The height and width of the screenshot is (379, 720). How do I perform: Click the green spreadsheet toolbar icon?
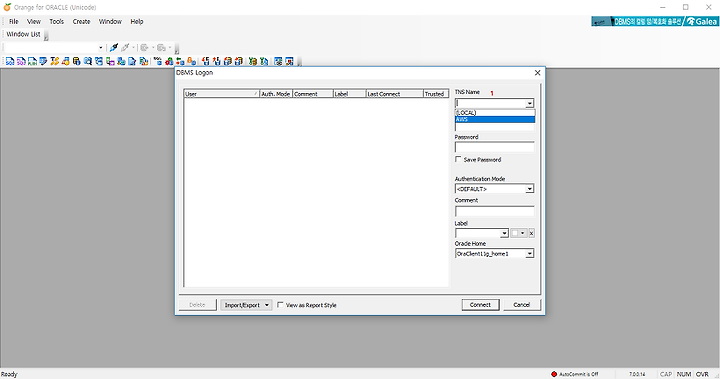(x=253, y=61)
